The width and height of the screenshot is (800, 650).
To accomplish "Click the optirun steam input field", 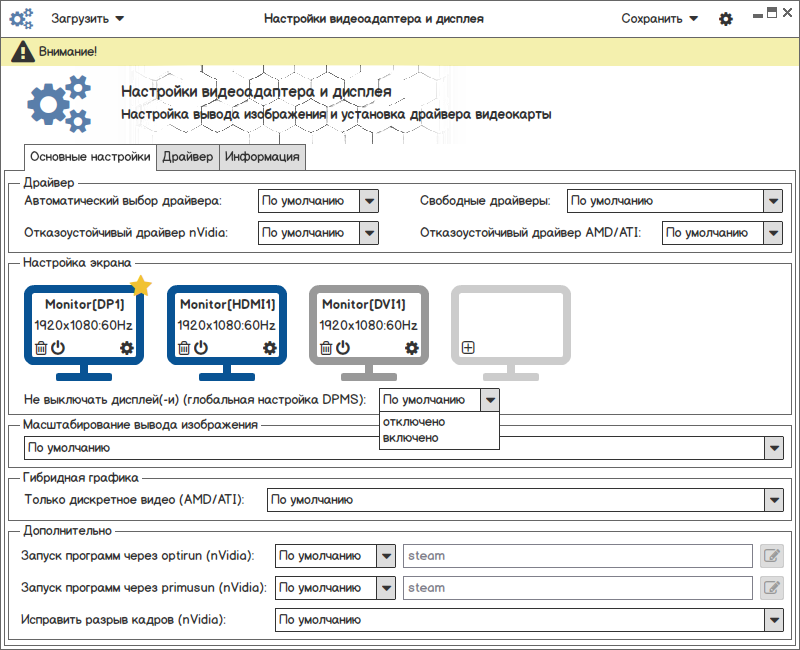I will 578,556.
